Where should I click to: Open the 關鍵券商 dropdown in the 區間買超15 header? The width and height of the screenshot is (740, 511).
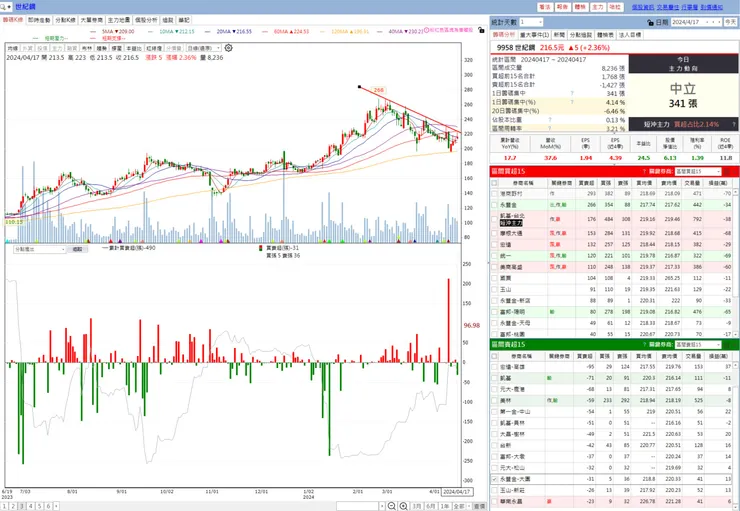coord(698,171)
